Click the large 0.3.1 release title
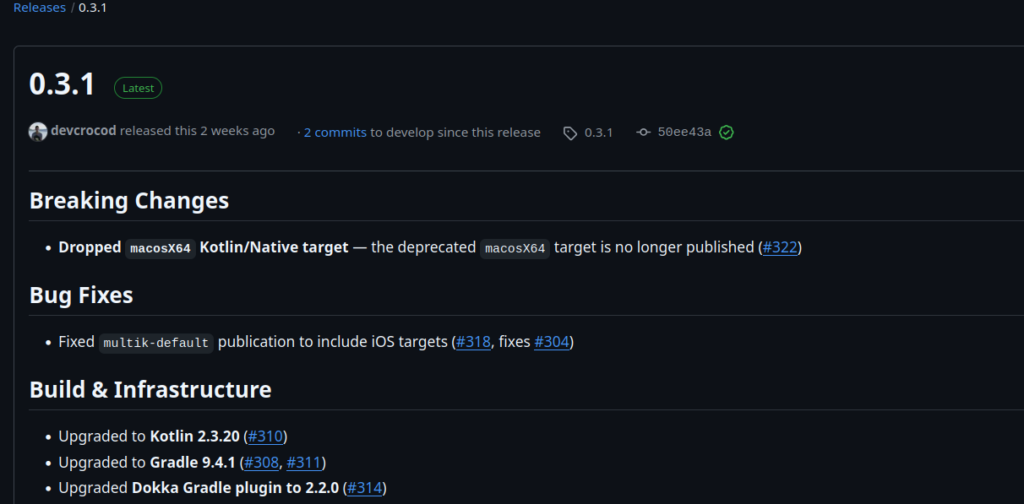This screenshot has width=1024, height=504. (x=62, y=85)
